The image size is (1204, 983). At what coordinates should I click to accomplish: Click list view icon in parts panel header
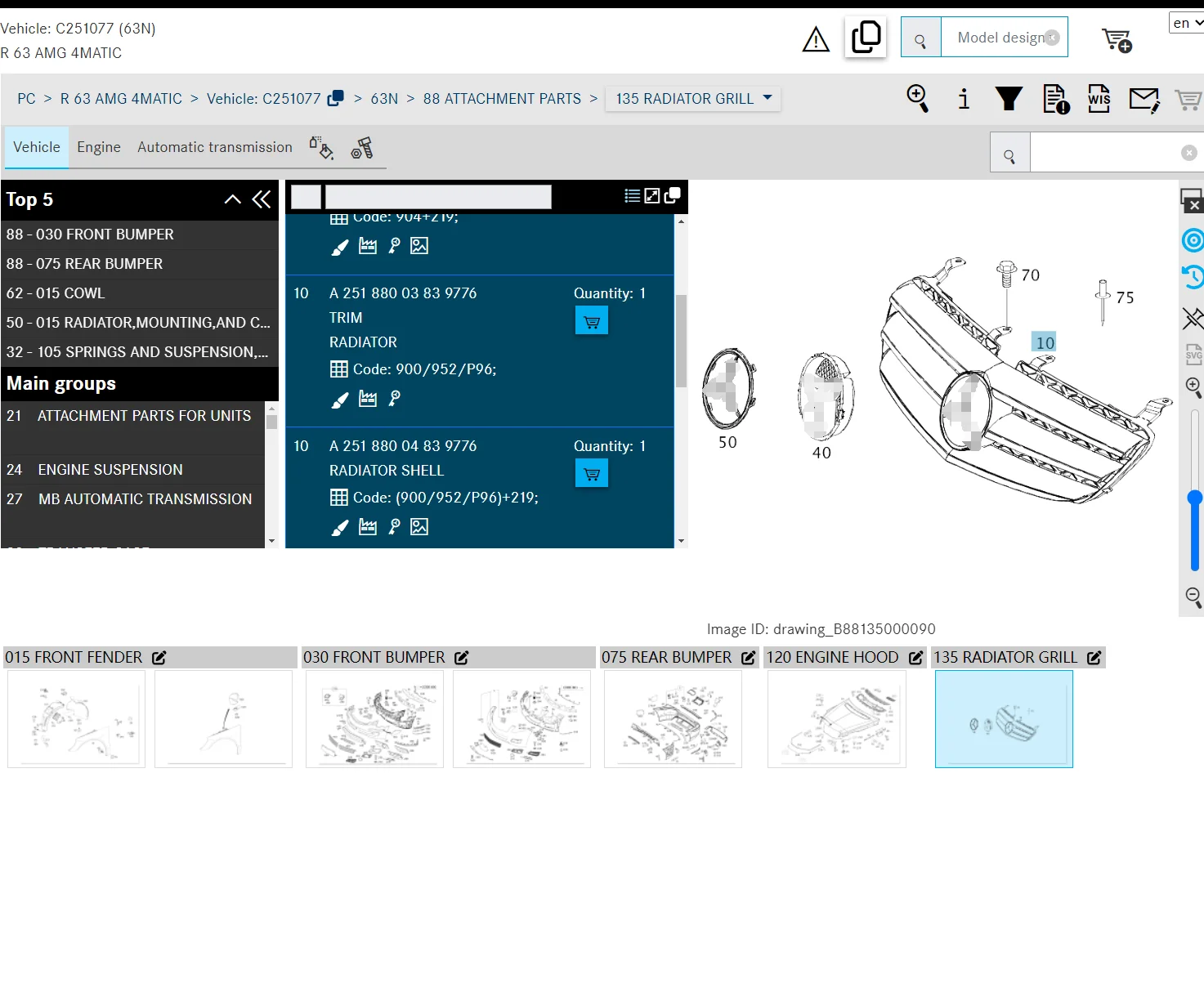click(632, 196)
